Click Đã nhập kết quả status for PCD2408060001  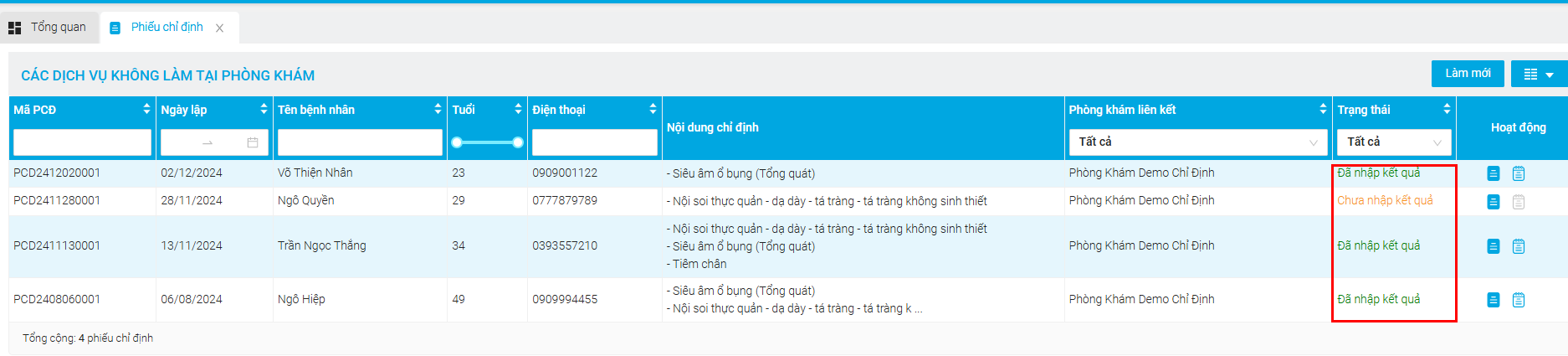tap(1379, 299)
